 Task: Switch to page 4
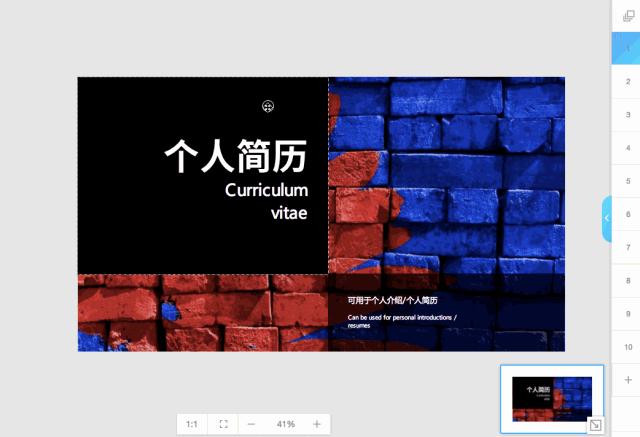tap(626, 148)
